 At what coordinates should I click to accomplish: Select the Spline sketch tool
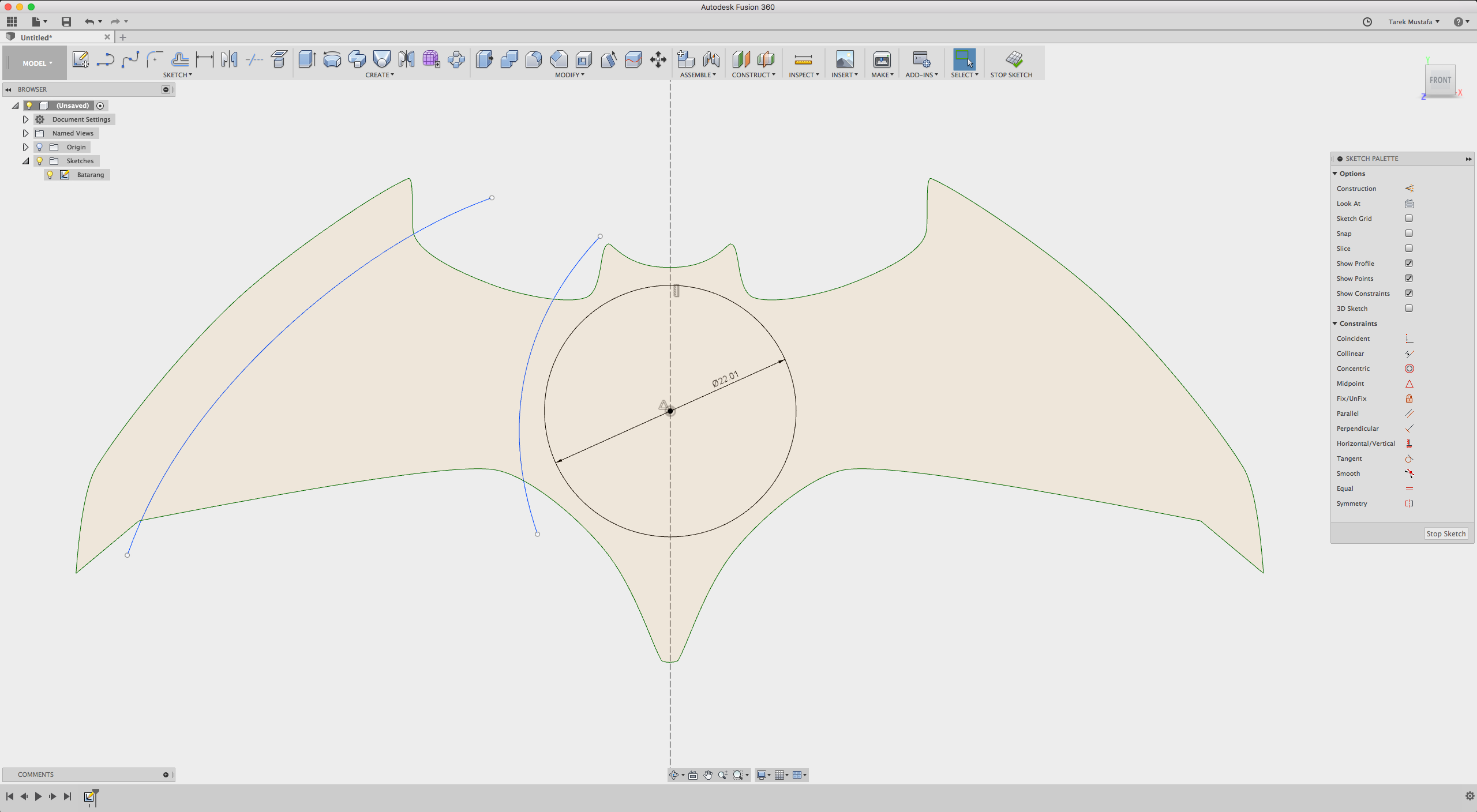click(x=130, y=59)
